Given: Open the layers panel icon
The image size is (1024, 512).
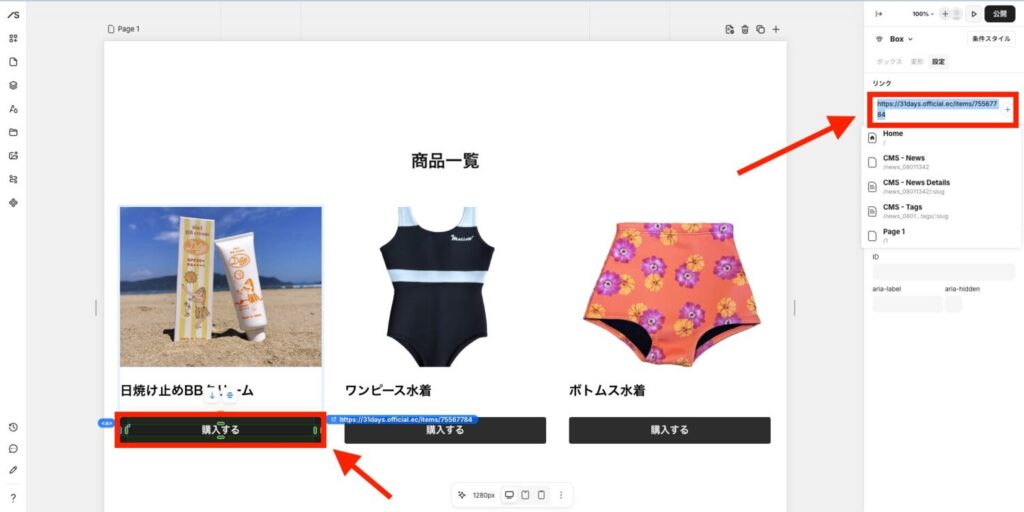Looking at the screenshot, I should 13,86.
